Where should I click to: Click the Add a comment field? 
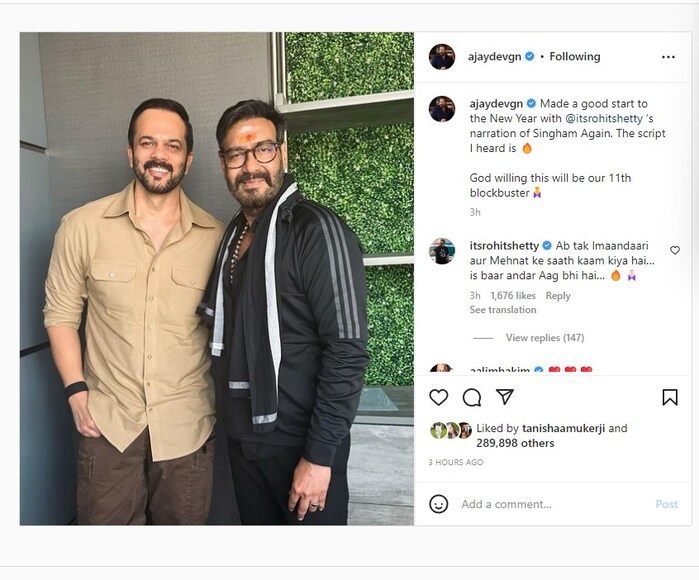click(x=553, y=504)
